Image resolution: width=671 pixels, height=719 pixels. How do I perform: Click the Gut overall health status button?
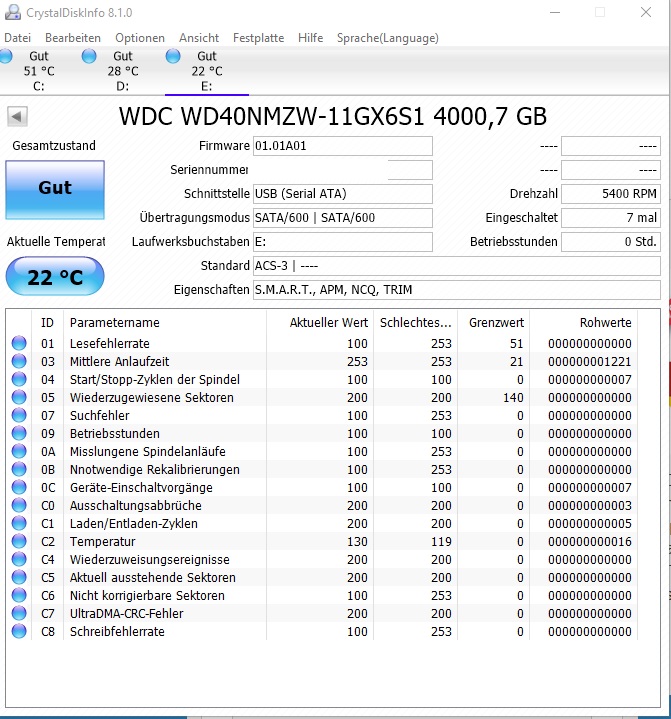[55, 189]
